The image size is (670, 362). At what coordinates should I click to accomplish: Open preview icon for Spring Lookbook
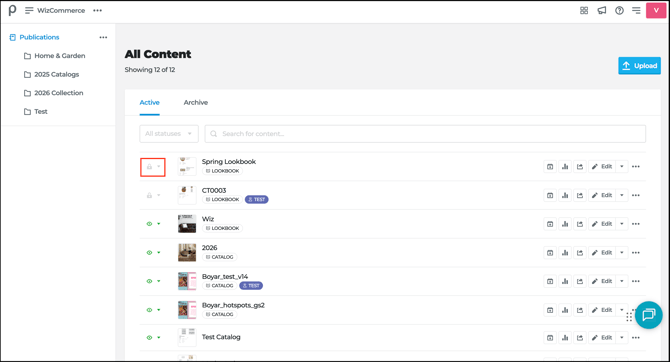coord(550,167)
